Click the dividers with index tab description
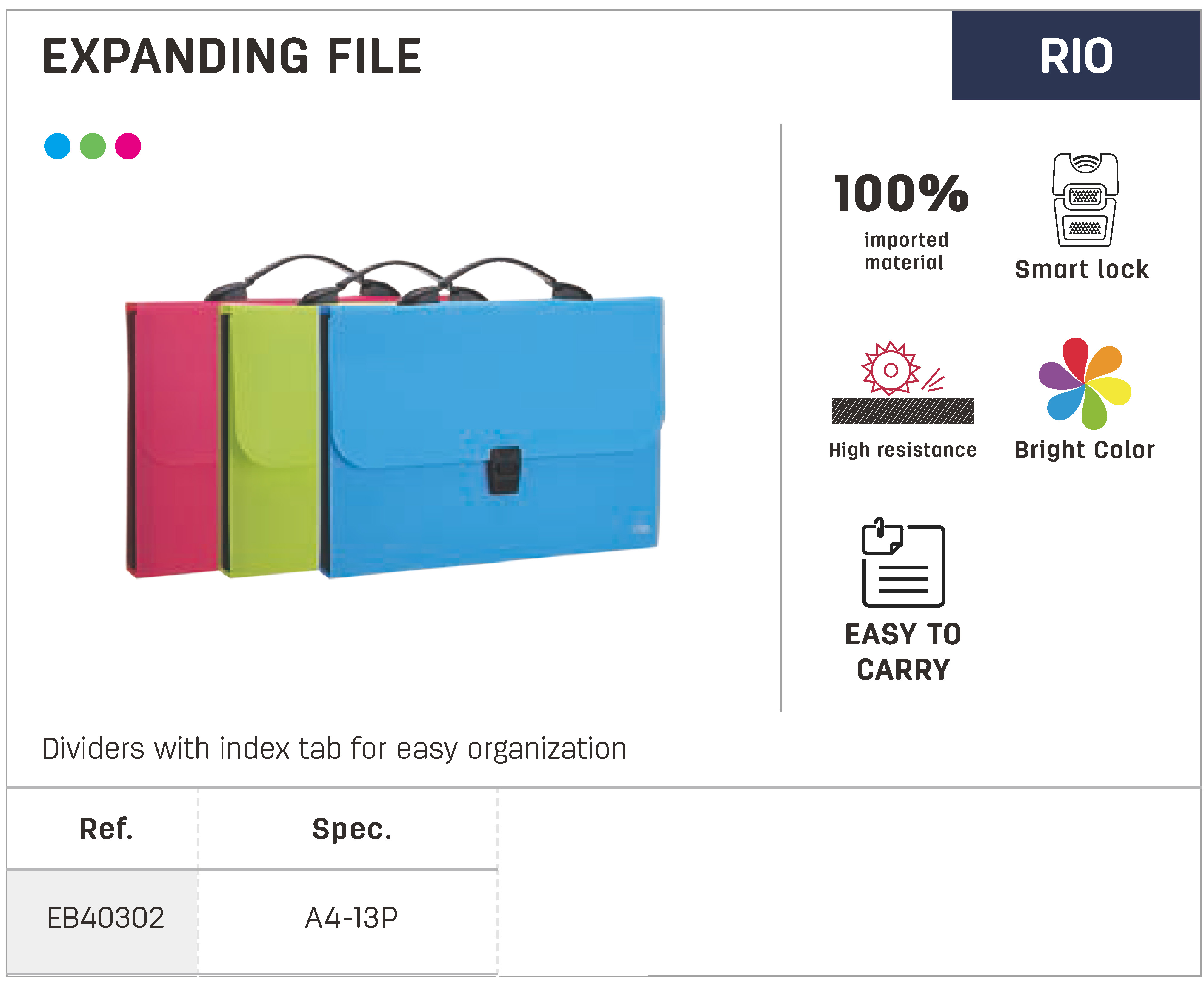This screenshot has height=983, width=1204. [334, 748]
